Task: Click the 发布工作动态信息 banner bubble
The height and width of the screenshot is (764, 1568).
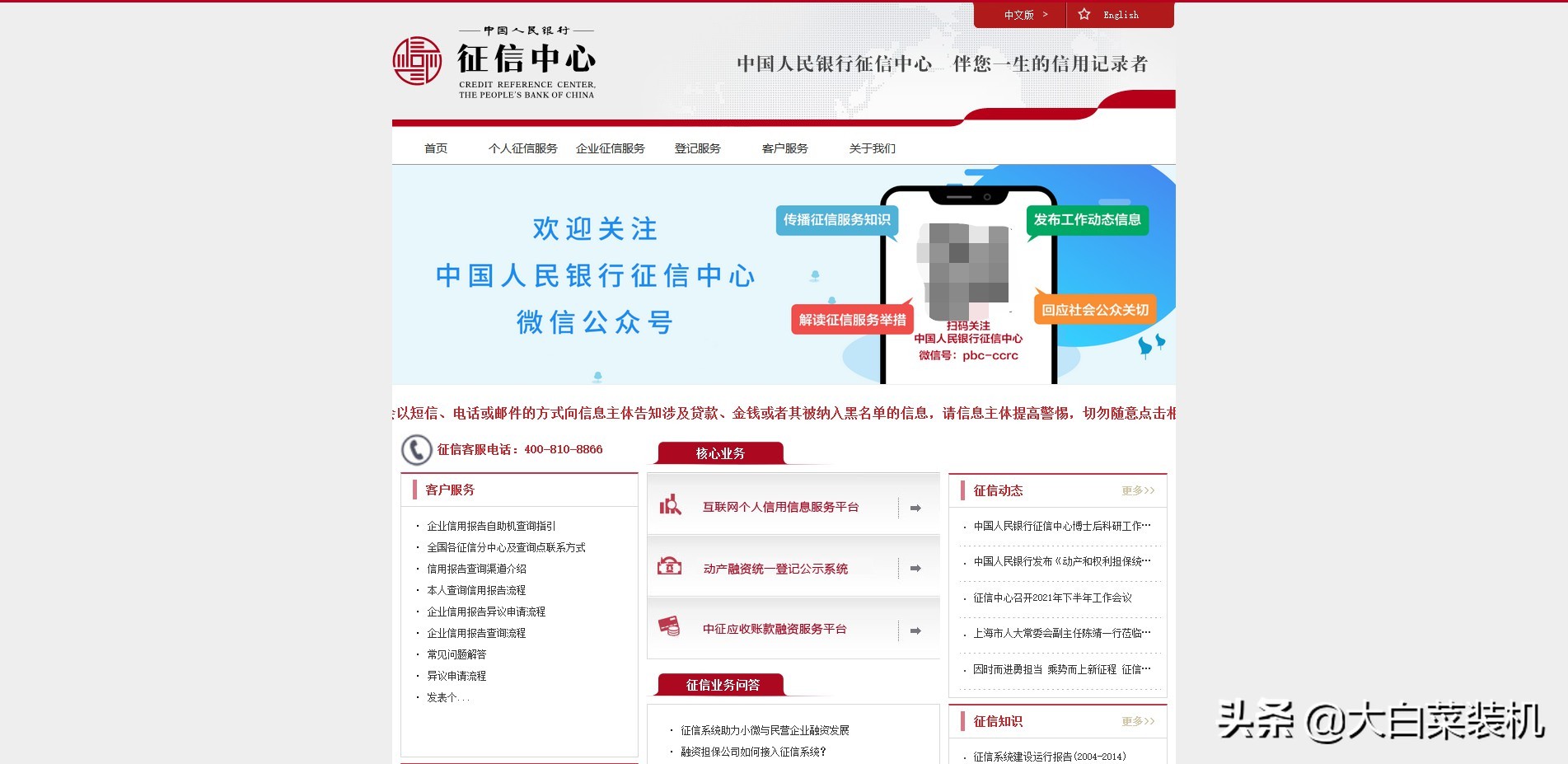Action: pyautogui.click(x=1087, y=220)
